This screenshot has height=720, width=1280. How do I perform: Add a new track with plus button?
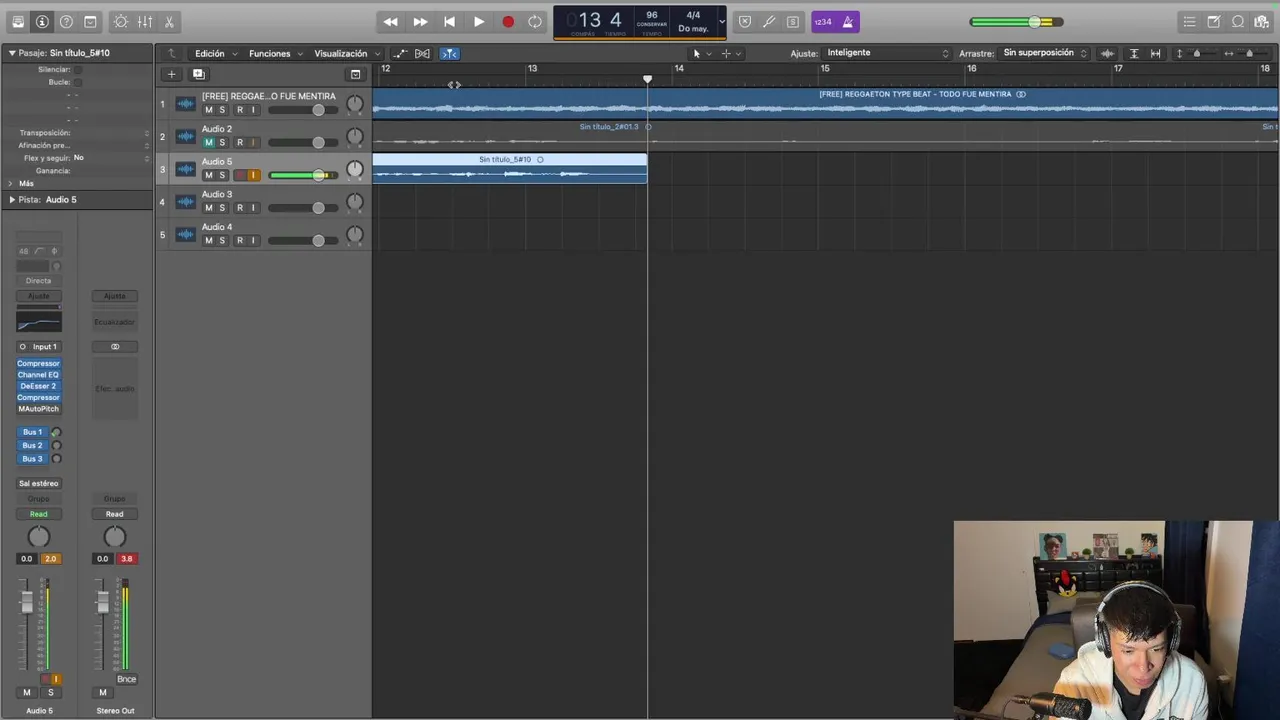[171, 74]
